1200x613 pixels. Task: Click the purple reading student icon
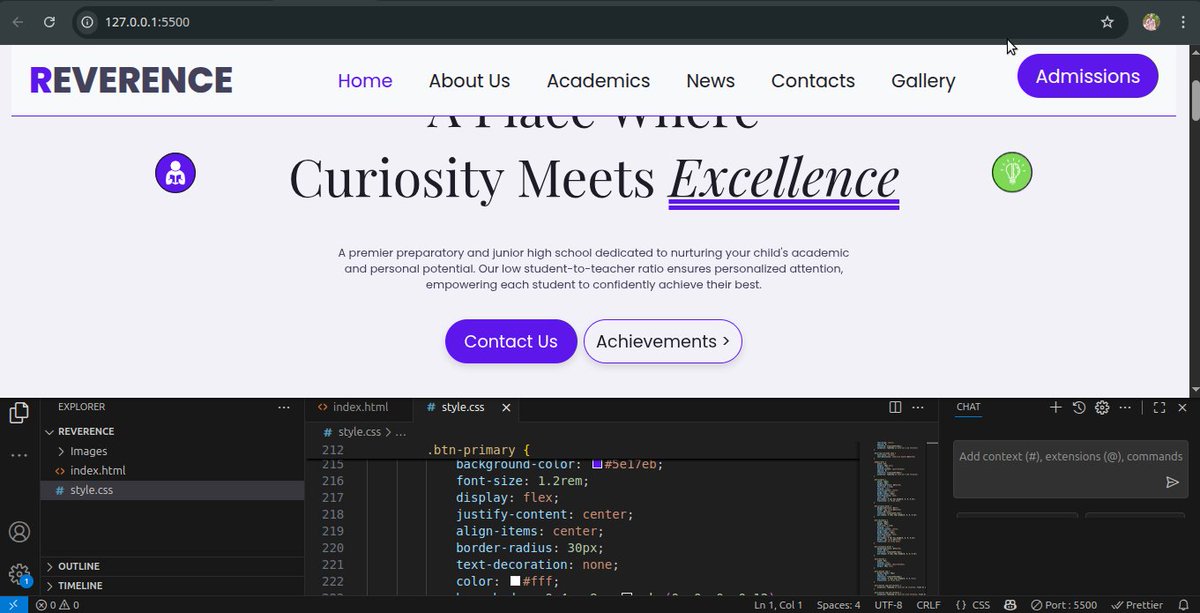pyautogui.click(x=175, y=173)
